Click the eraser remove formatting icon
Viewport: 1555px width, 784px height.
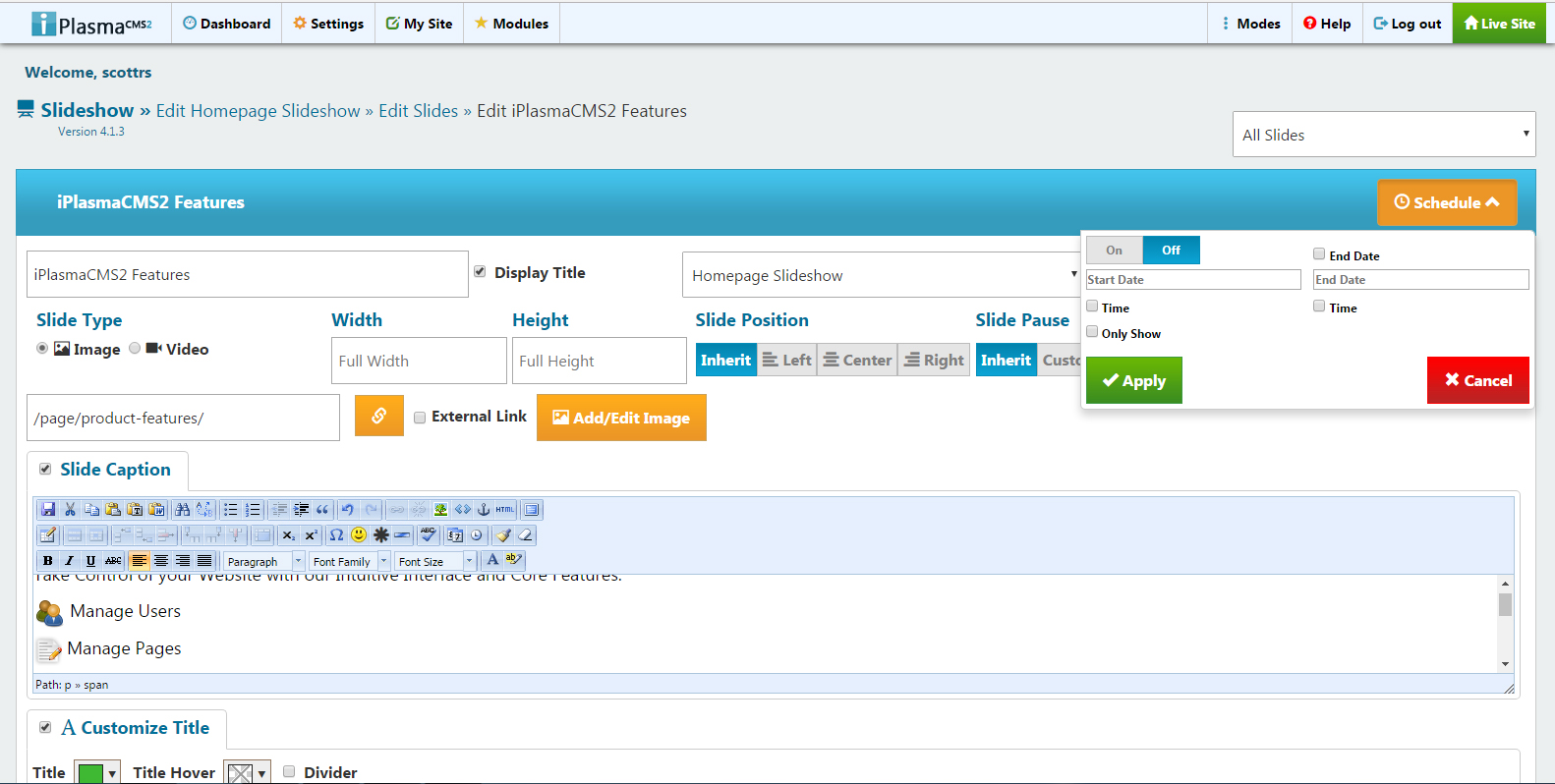(x=525, y=534)
